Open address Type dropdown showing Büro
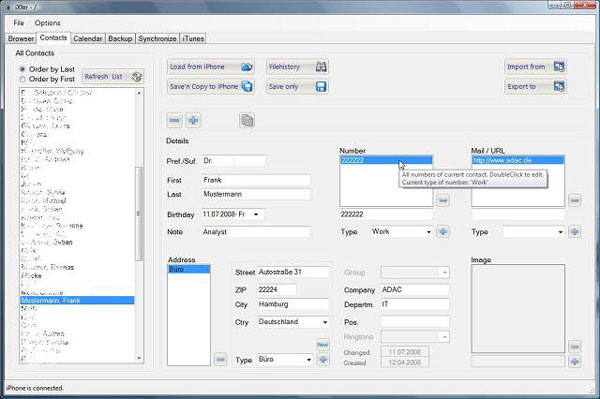Viewport: 600px width, 399px height. [309, 360]
